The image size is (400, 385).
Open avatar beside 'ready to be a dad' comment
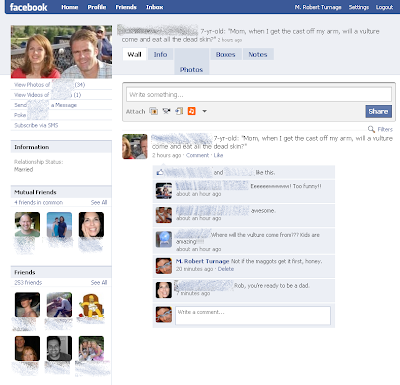164,290
